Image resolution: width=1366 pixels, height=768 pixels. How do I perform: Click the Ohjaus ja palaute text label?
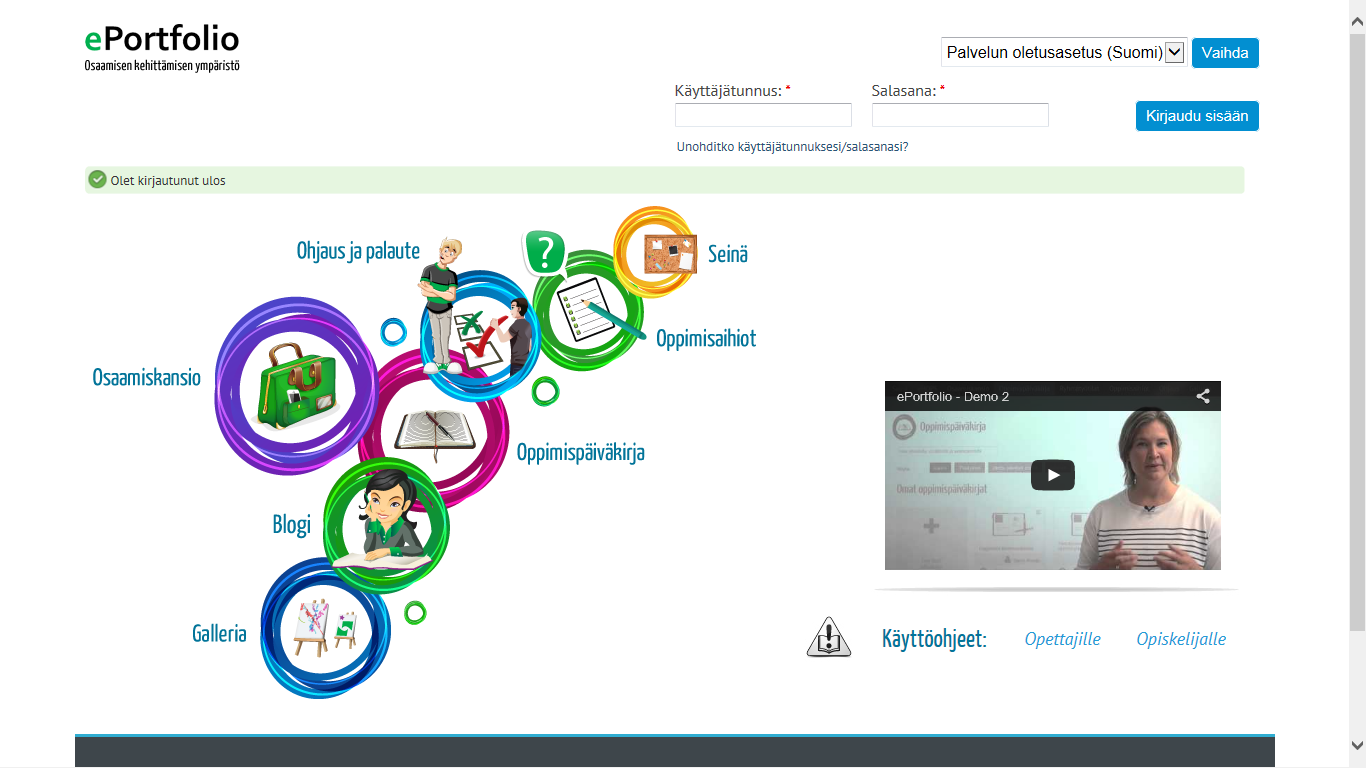358,250
